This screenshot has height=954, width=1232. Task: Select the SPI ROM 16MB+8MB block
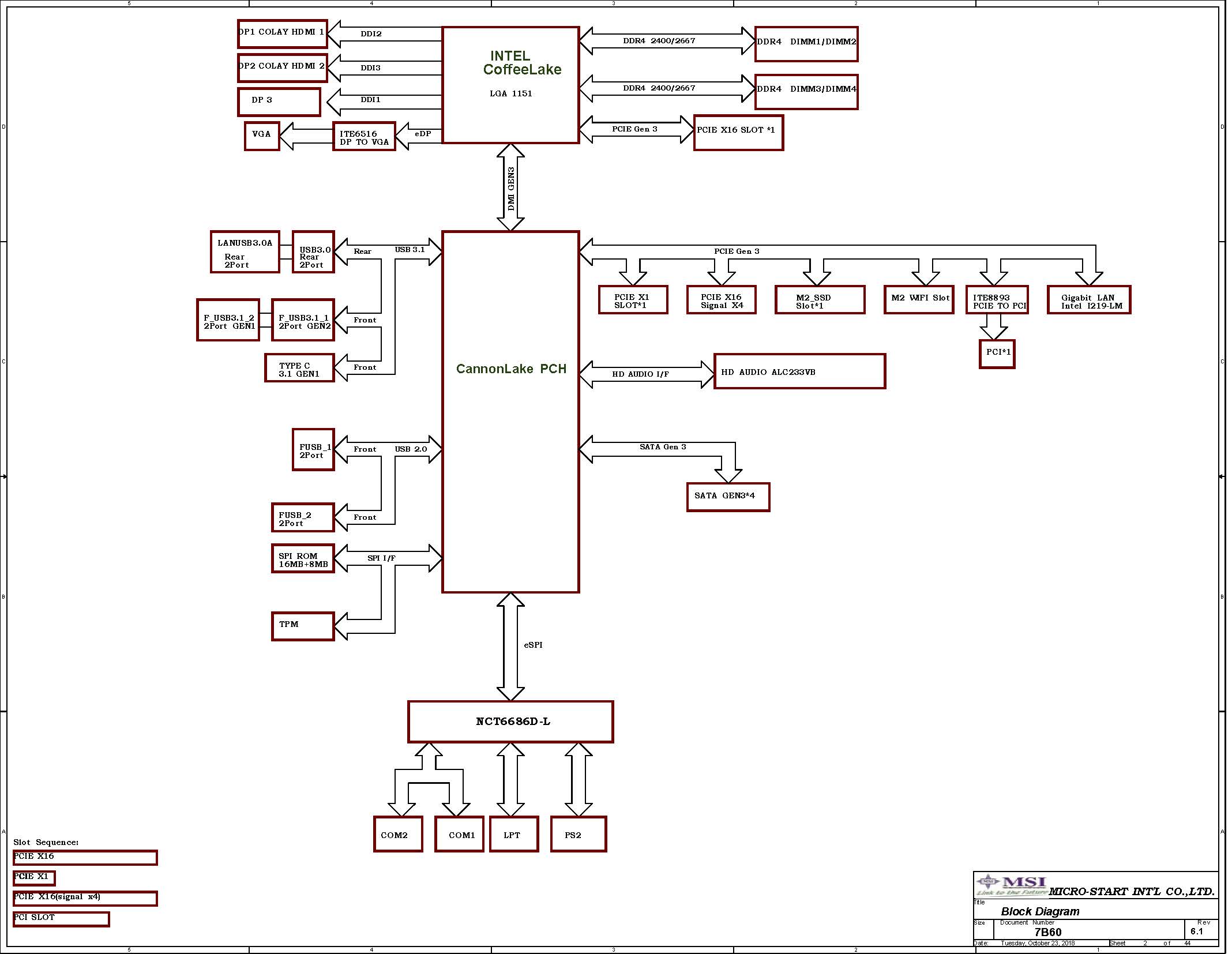(303, 559)
